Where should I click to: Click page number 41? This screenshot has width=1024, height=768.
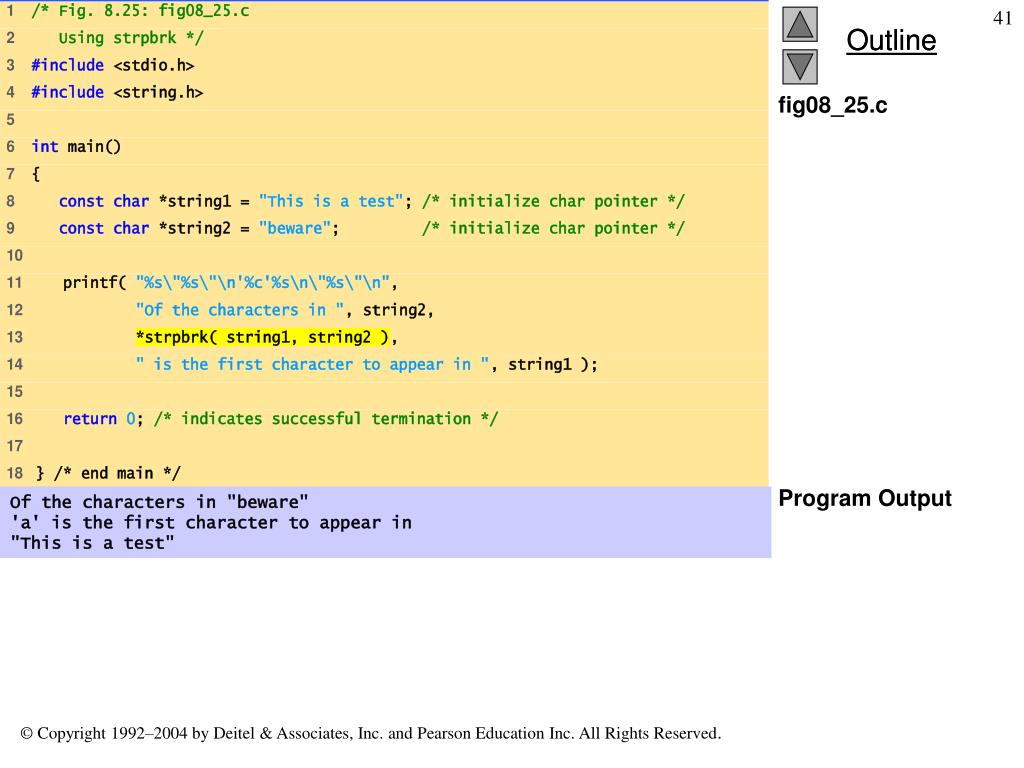tap(1002, 18)
